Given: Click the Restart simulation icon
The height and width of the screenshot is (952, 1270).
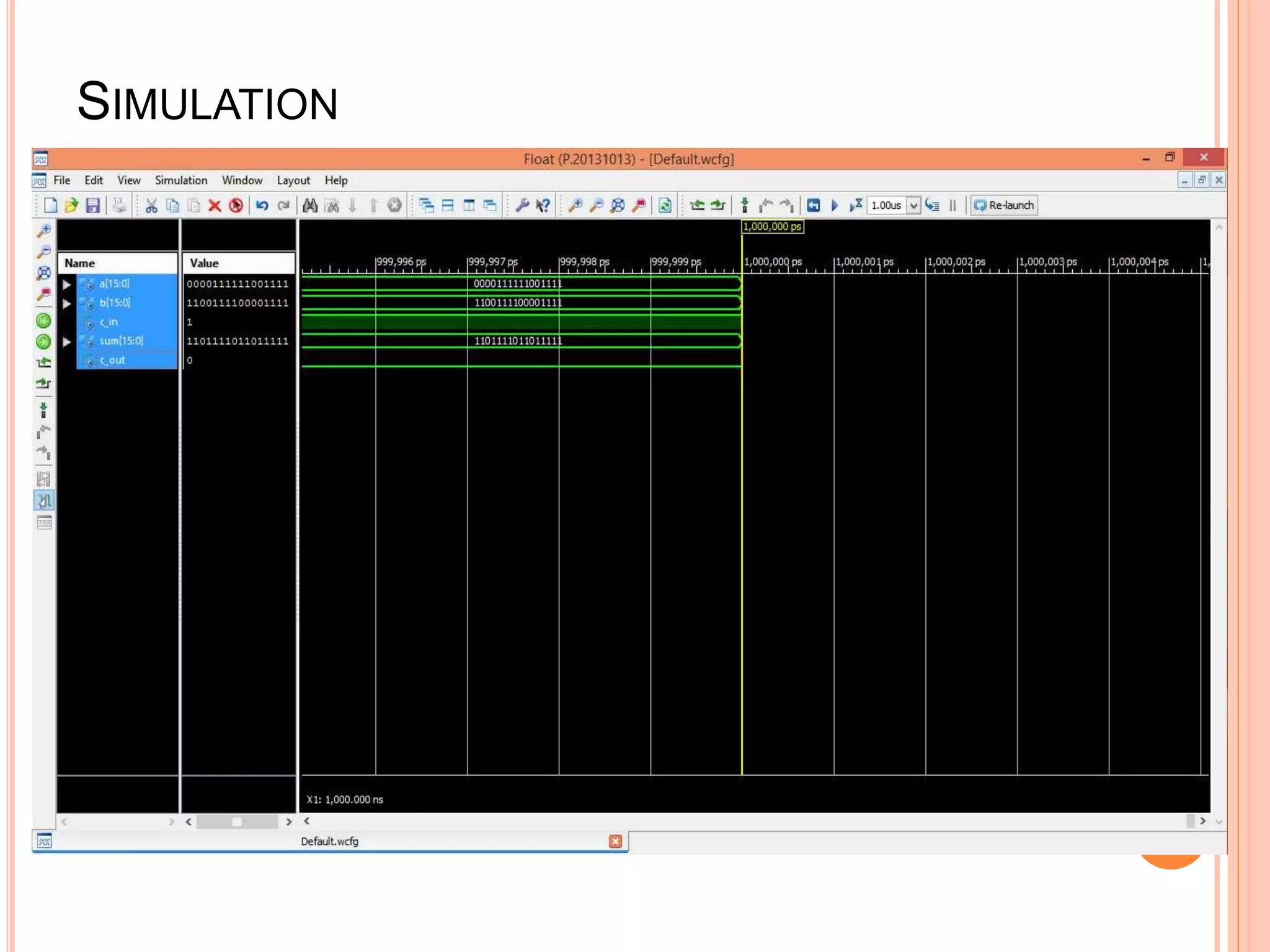Looking at the screenshot, I should point(813,205).
